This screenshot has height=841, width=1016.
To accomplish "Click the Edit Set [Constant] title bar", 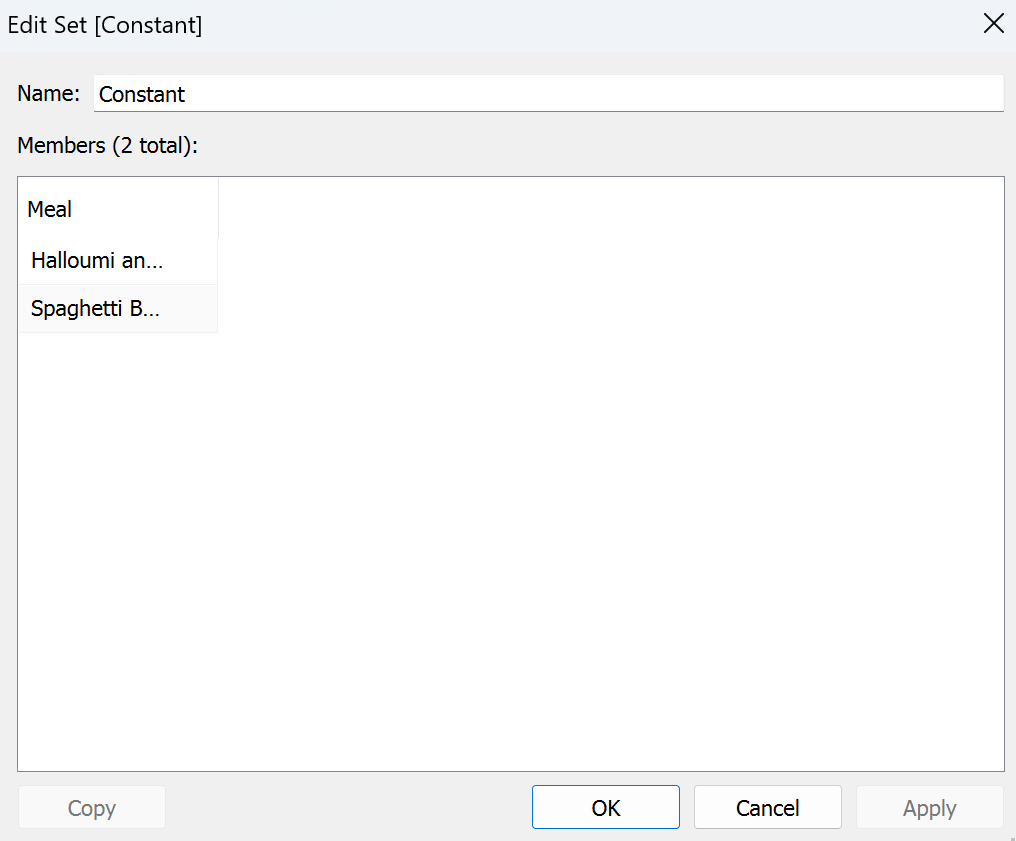I will 400,25.
